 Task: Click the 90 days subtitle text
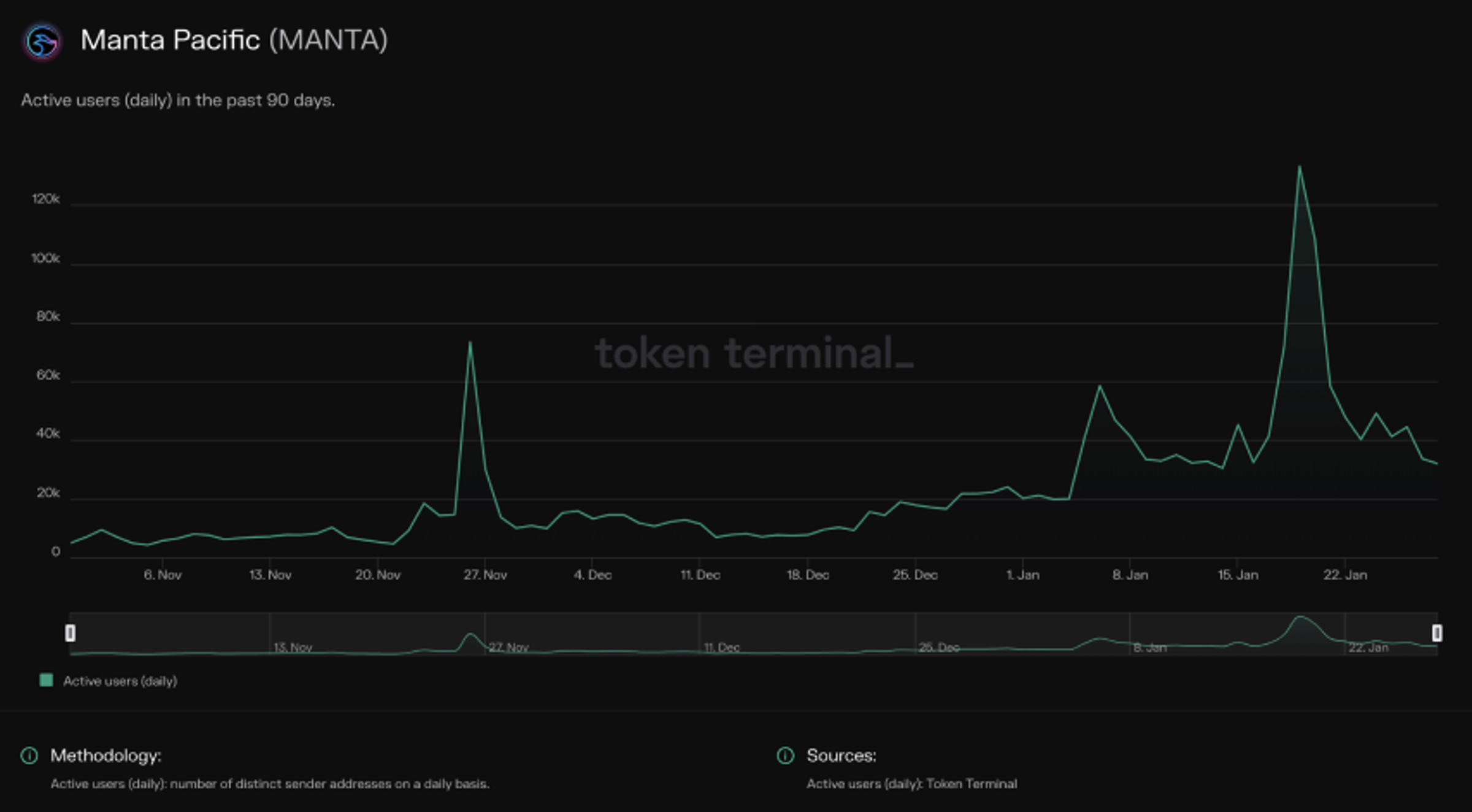tap(177, 100)
